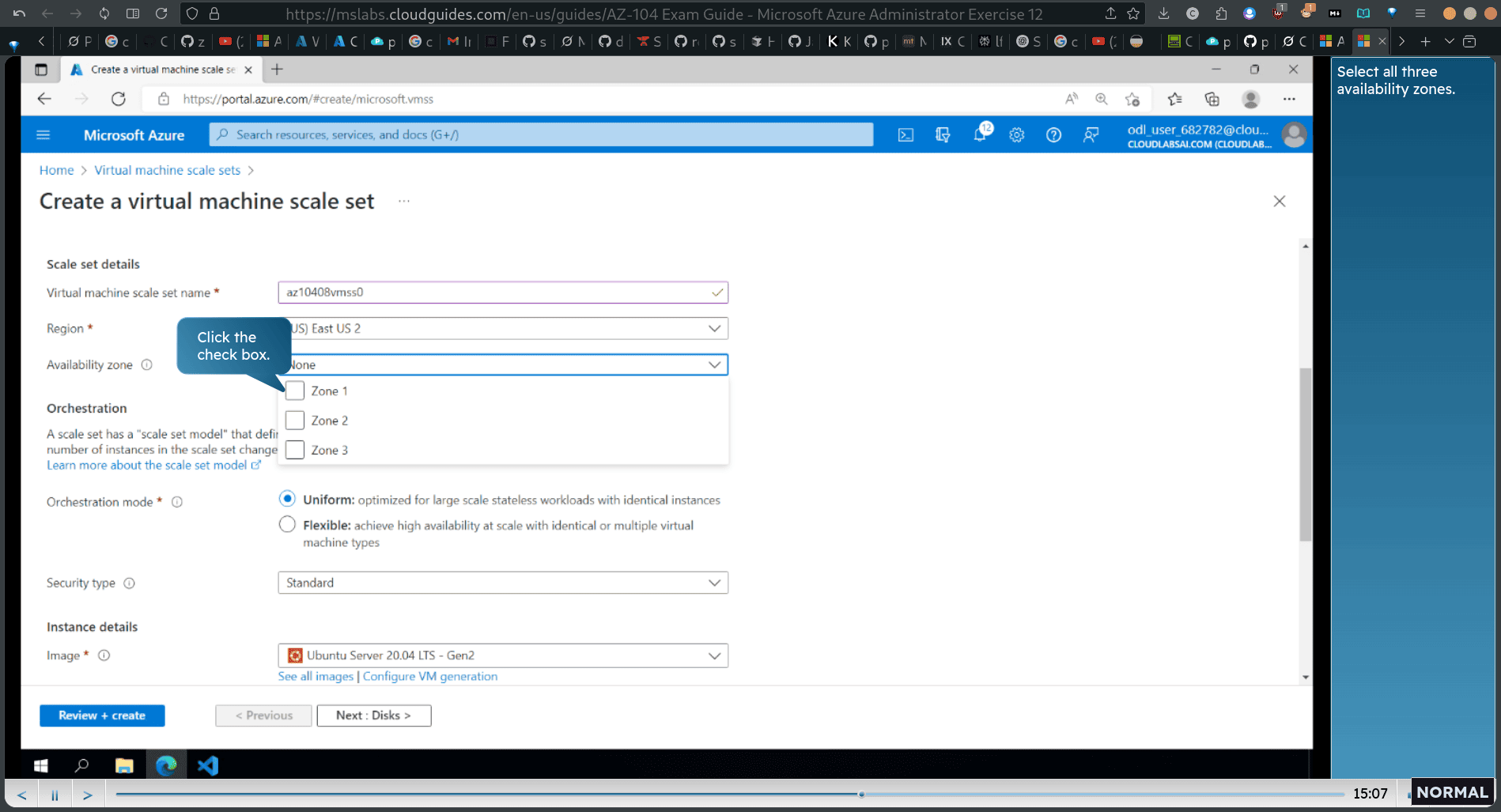Image resolution: width=1501 pixels, height=812 pixels.
Task: Open the Image dropdown
Action: point(503,655)
